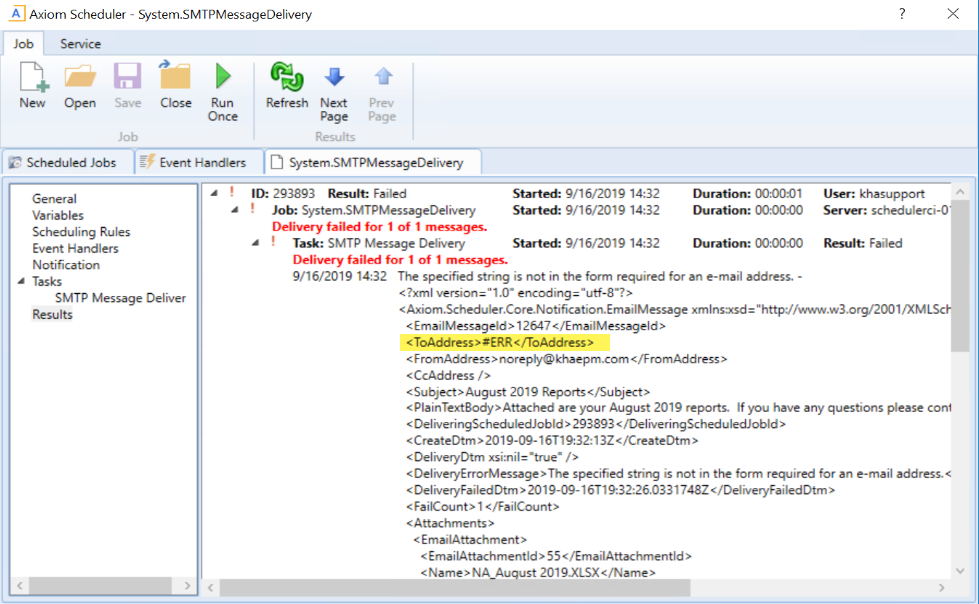Click the Server: schedulerci value

click(x=910, y=210)
